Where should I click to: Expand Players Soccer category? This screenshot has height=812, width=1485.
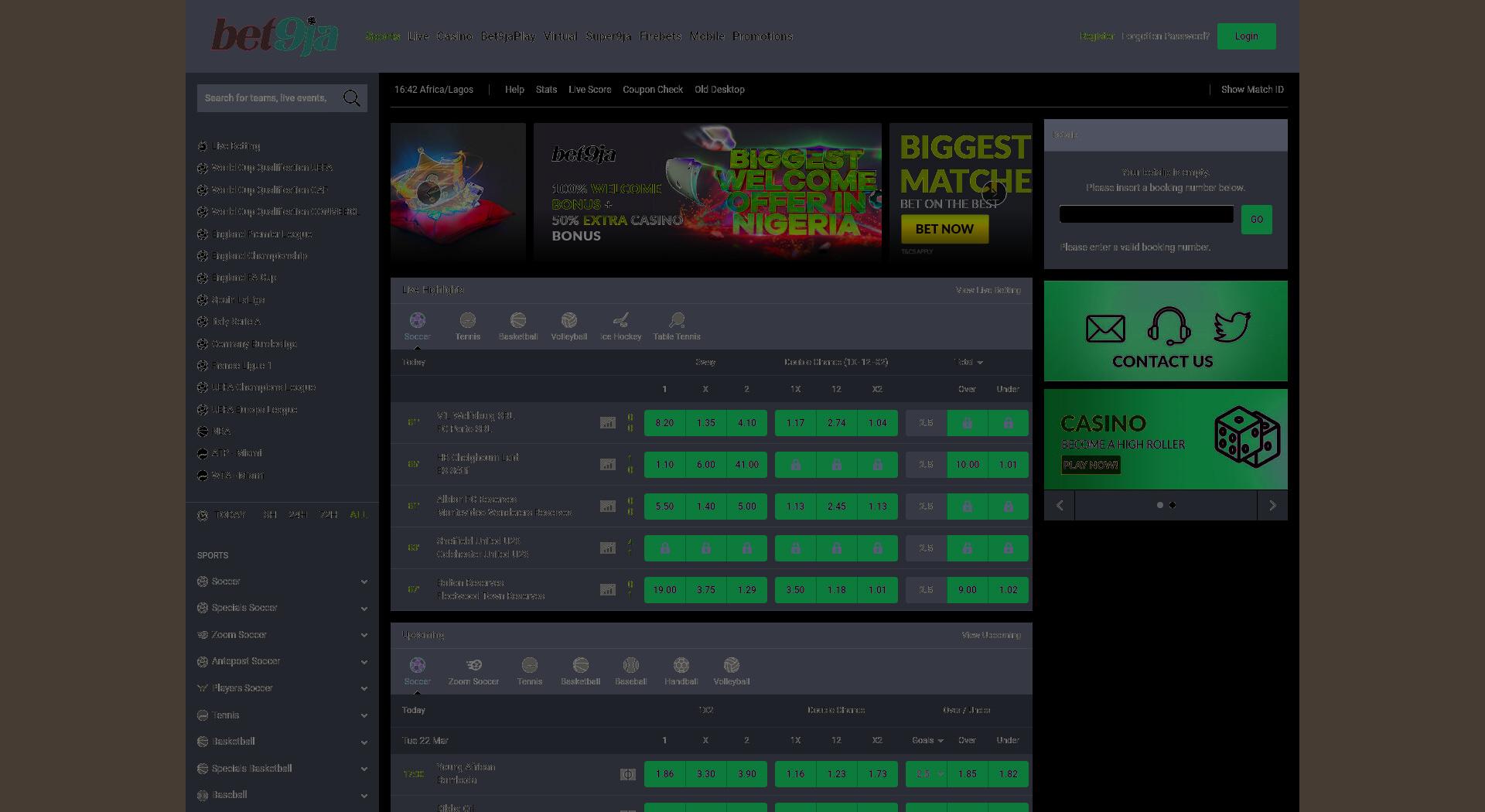click(x=282, y=688)
